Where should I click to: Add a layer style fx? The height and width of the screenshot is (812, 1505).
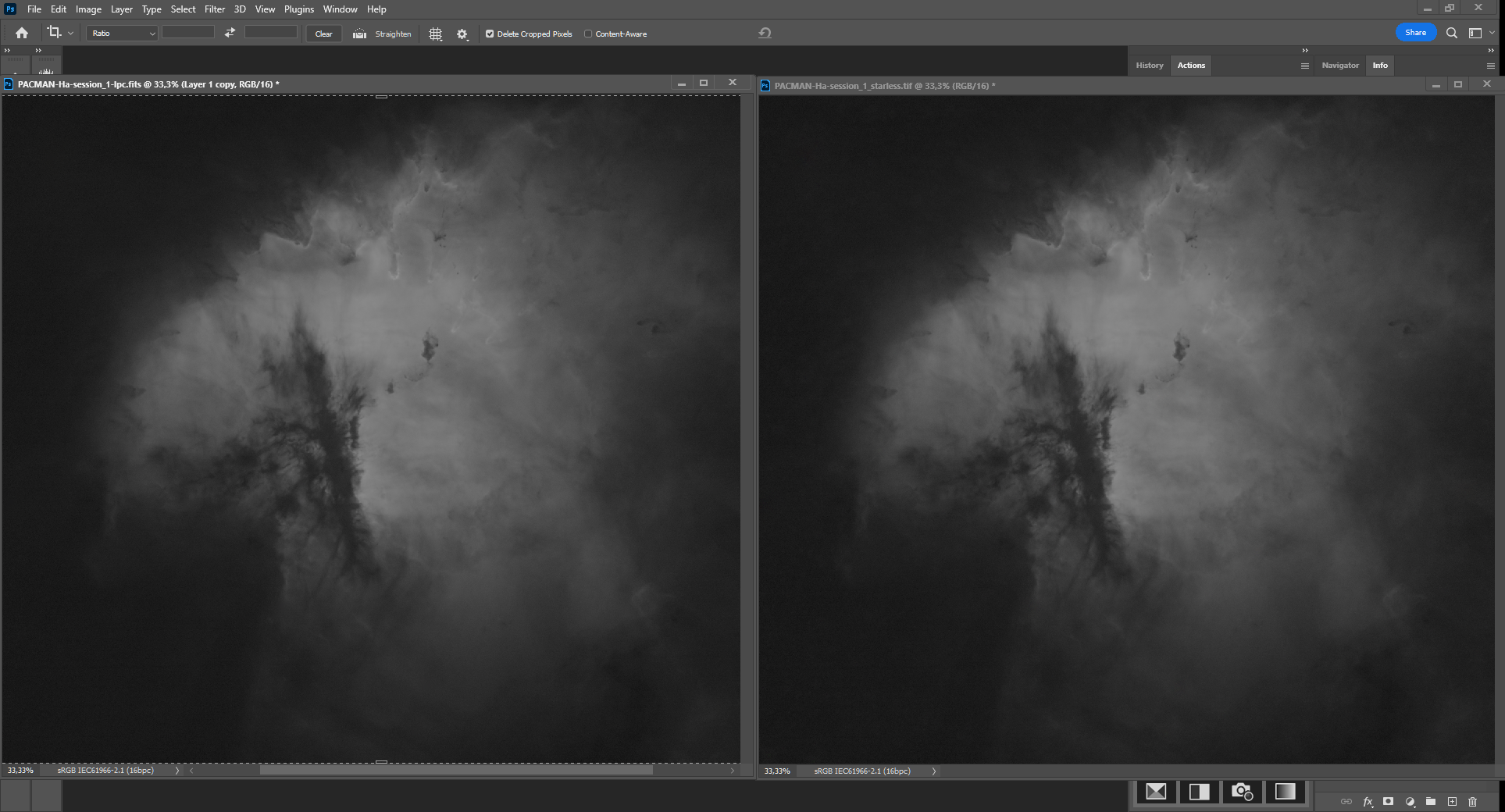click(x=1368, y=802)
